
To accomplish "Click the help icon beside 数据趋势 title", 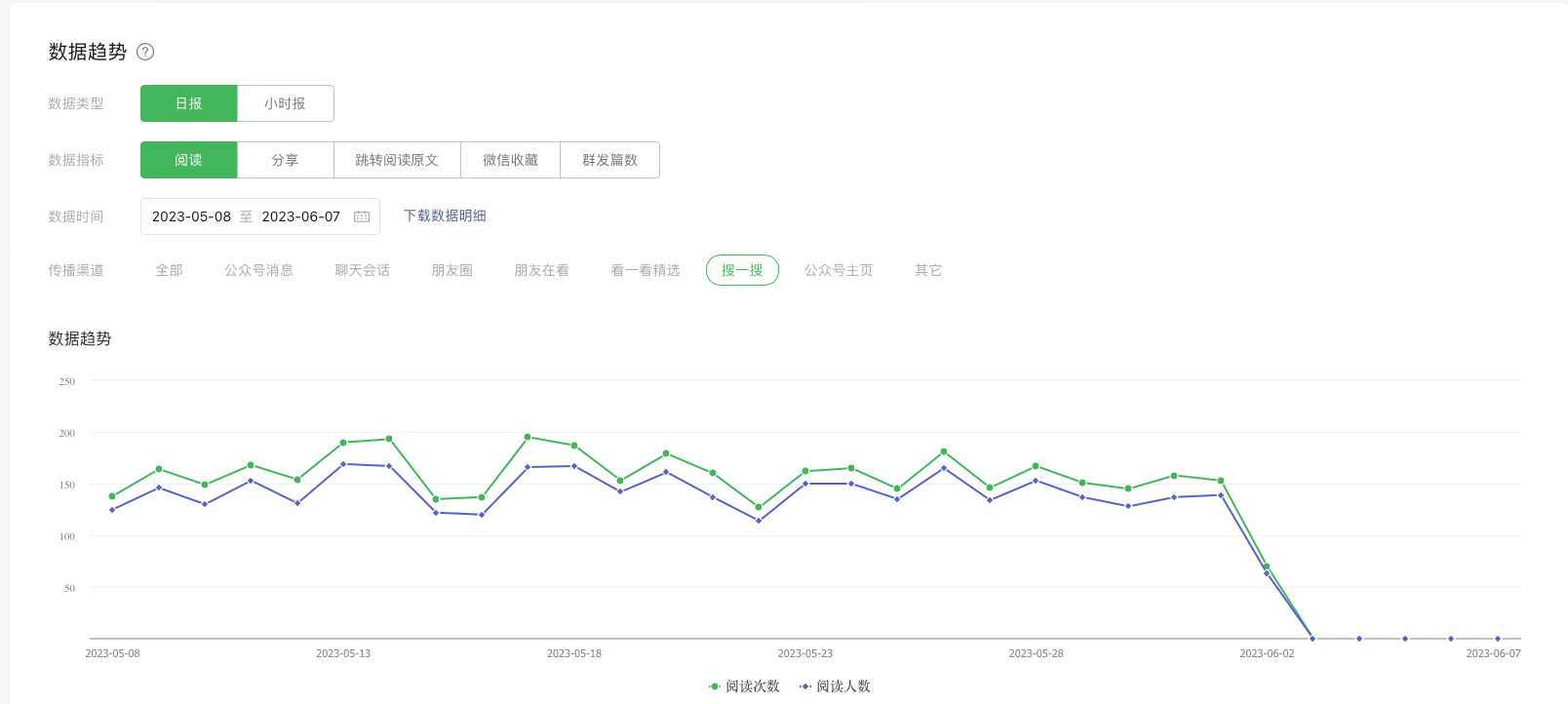I will point(145,52).
